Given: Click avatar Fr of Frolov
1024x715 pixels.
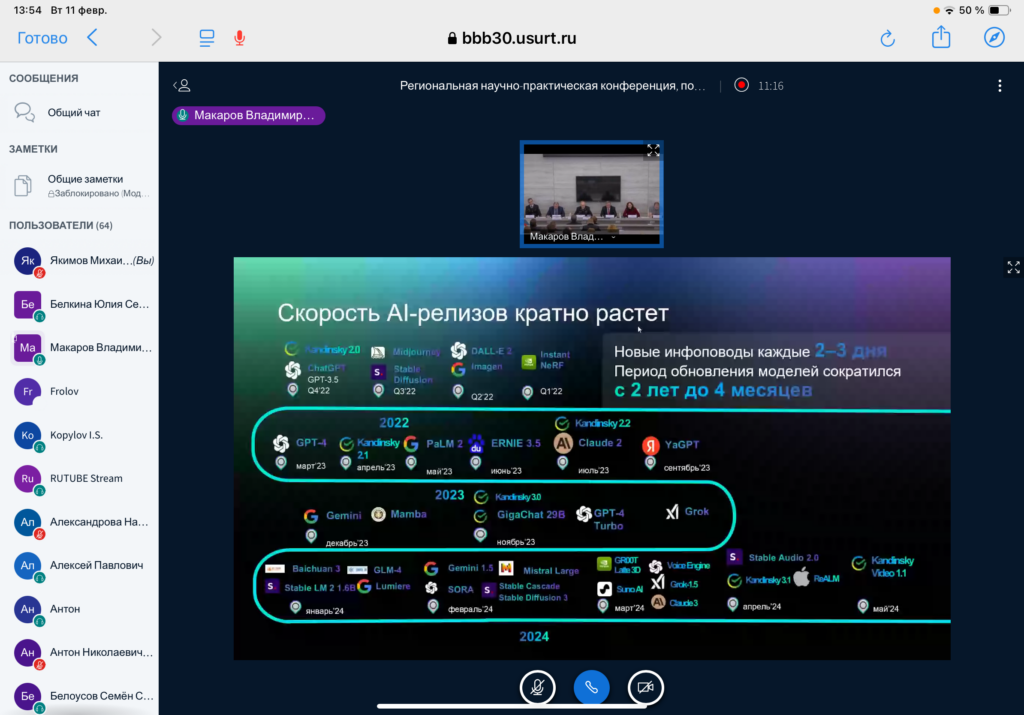Looking at the screenshot, I should point(27,392).
